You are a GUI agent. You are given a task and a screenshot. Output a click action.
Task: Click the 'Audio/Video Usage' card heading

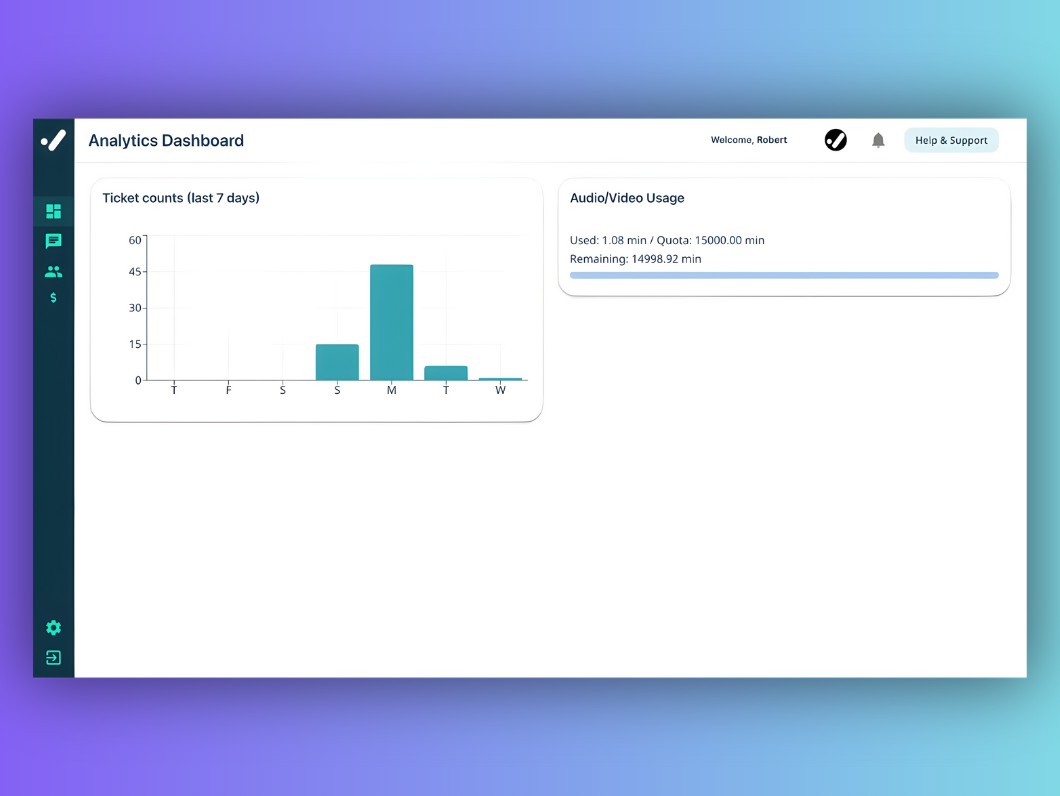click(x=627, y=198)
